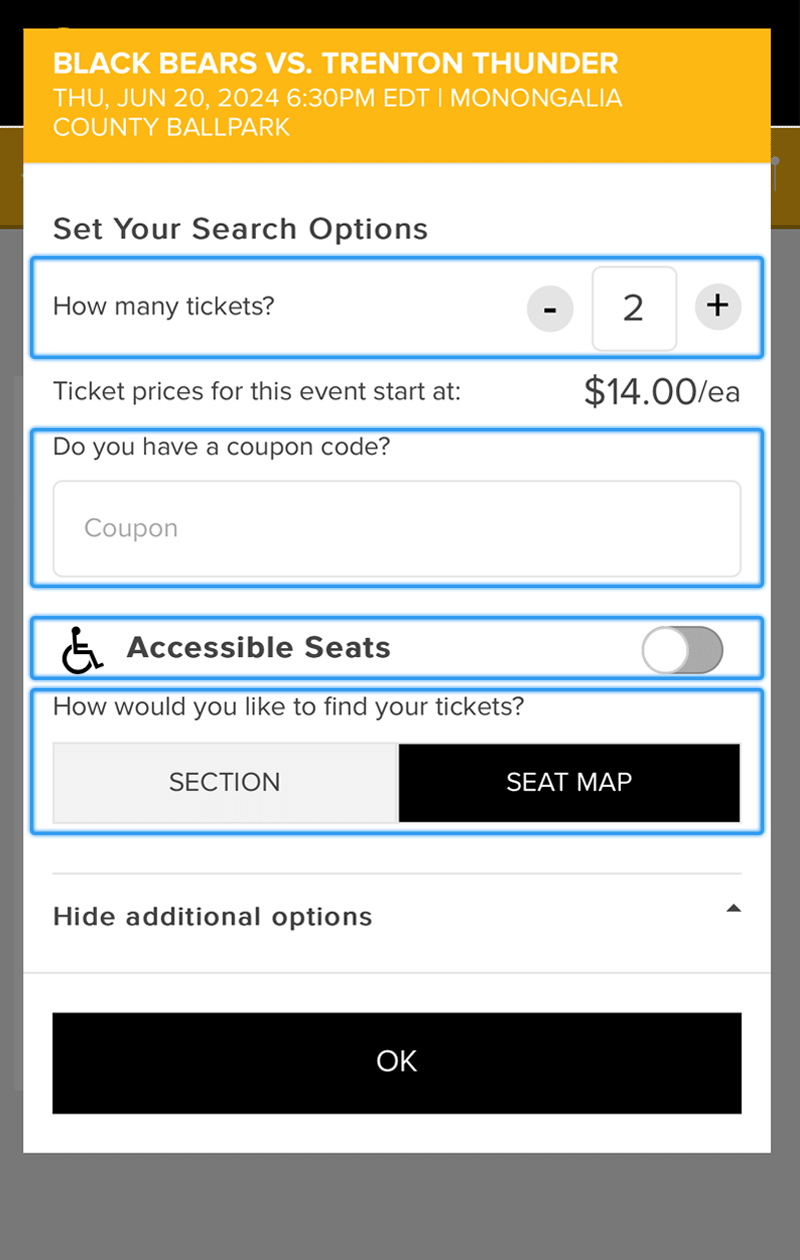Click the $14.00/ea starting price
Viewport: 800px width, 1260px height.
(661, 392)
